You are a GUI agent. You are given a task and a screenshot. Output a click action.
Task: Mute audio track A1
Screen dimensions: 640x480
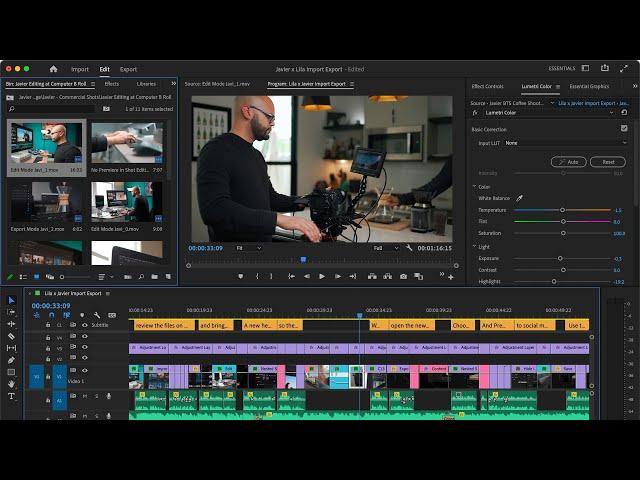click(85, 396)
